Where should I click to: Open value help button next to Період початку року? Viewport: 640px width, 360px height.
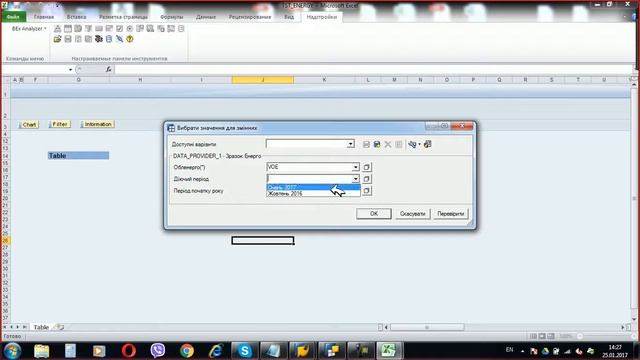[x=367, y=191]
